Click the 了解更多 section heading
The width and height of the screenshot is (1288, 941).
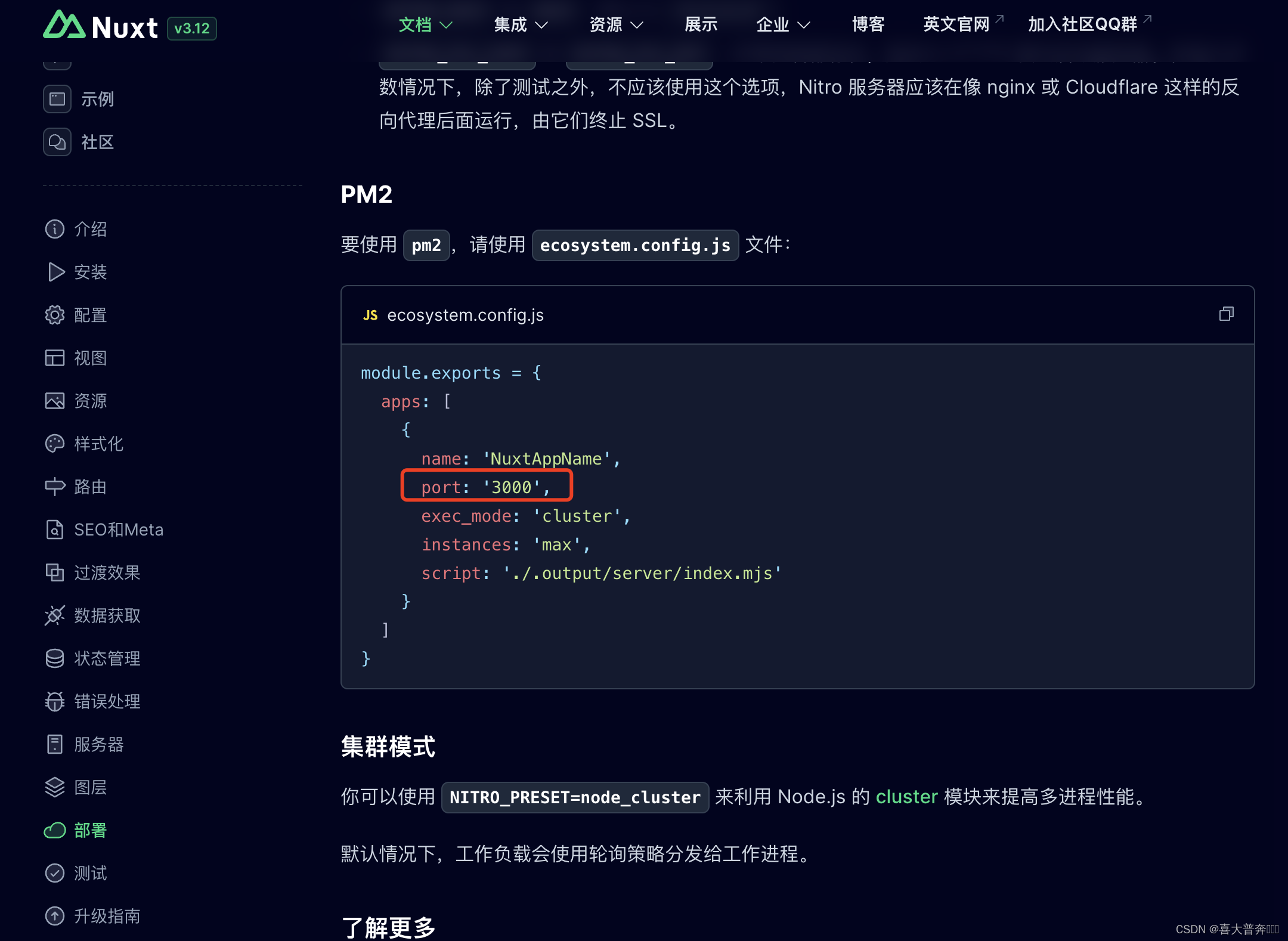tap(388, 927)
